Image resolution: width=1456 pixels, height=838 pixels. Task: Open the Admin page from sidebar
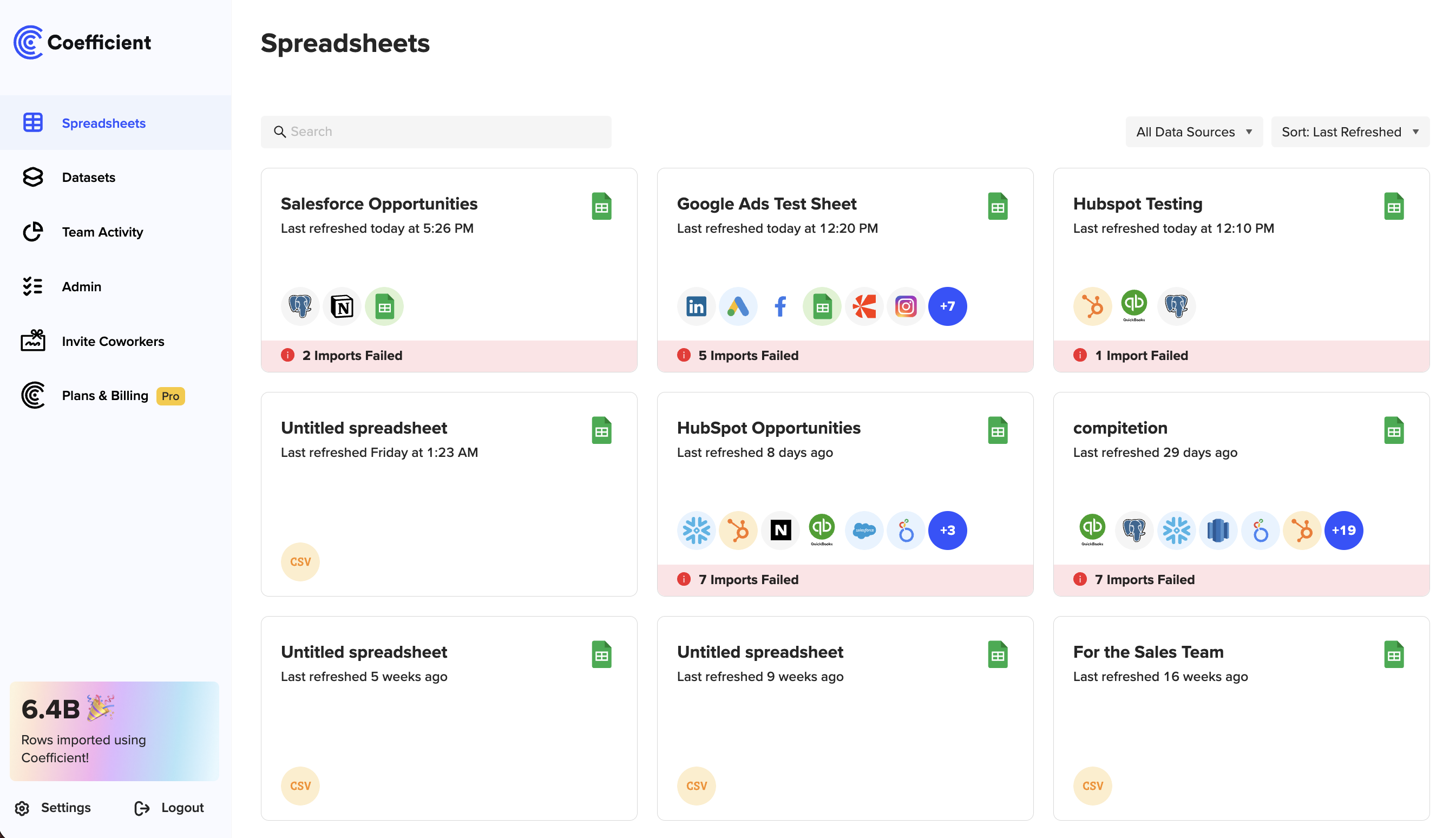[82, 286]
